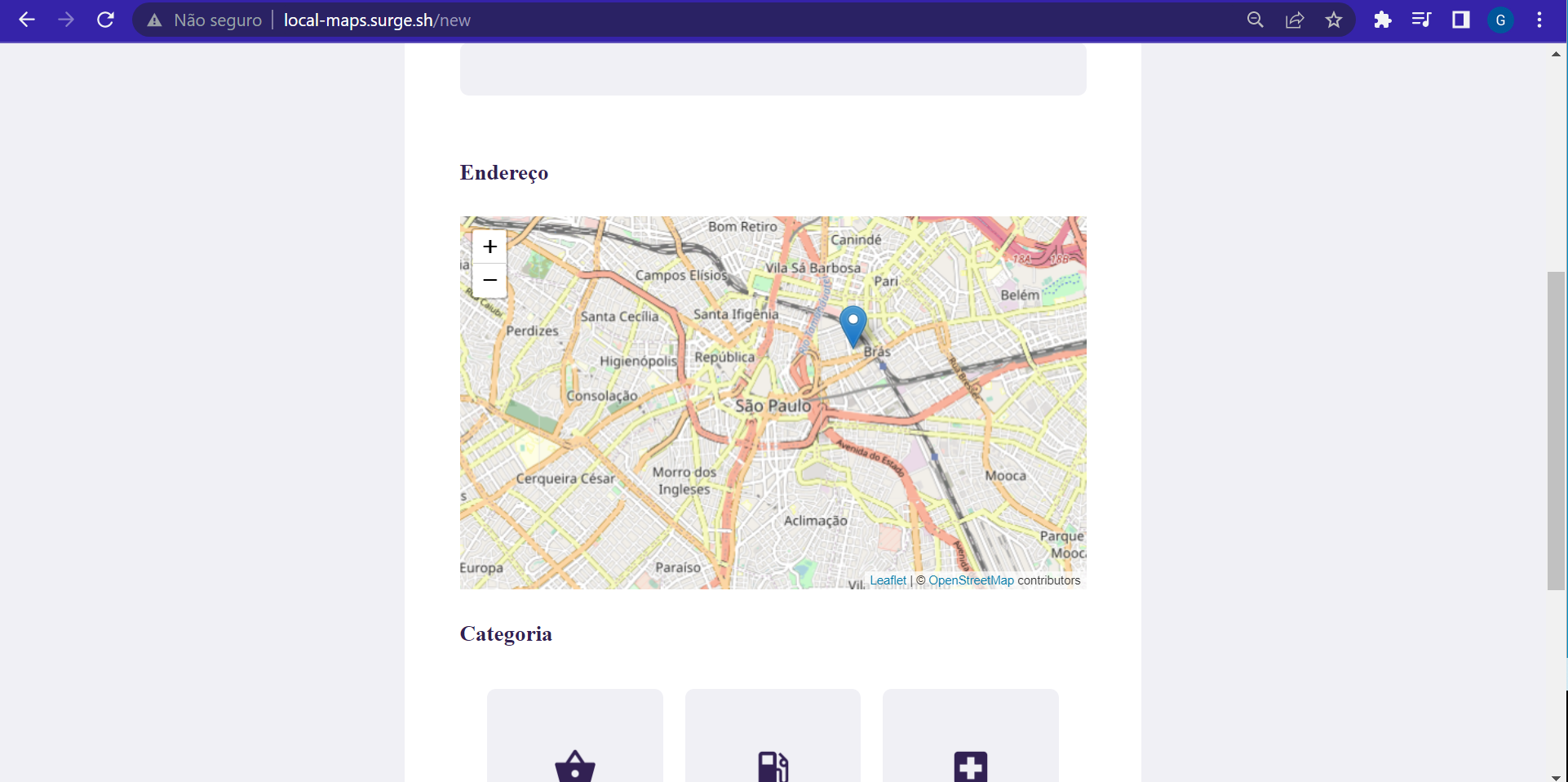Click the 'Perdizes' map label

pos(532,331)
